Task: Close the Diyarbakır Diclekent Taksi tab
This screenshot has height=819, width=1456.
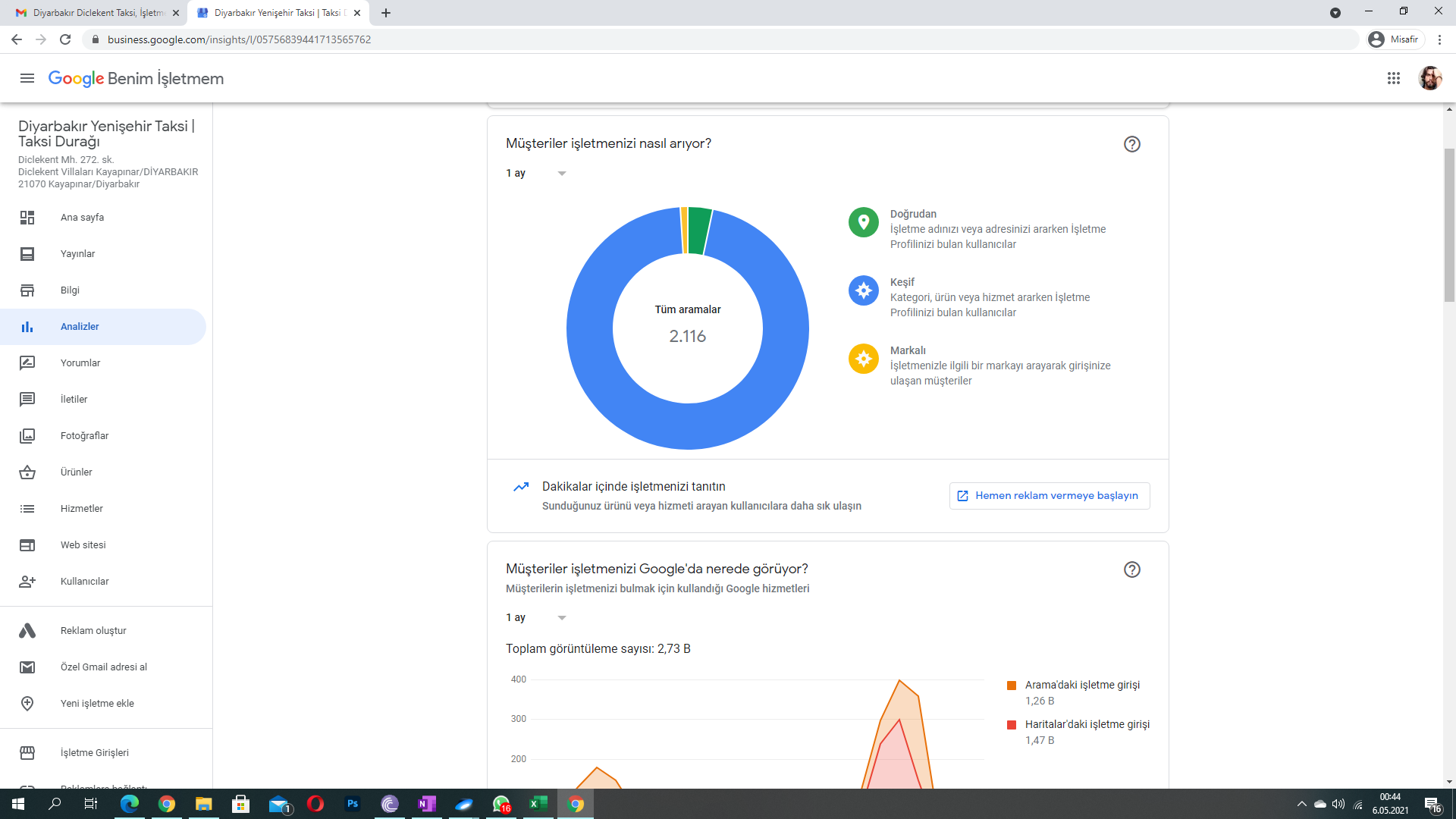Action: click(x=176, y=13)
